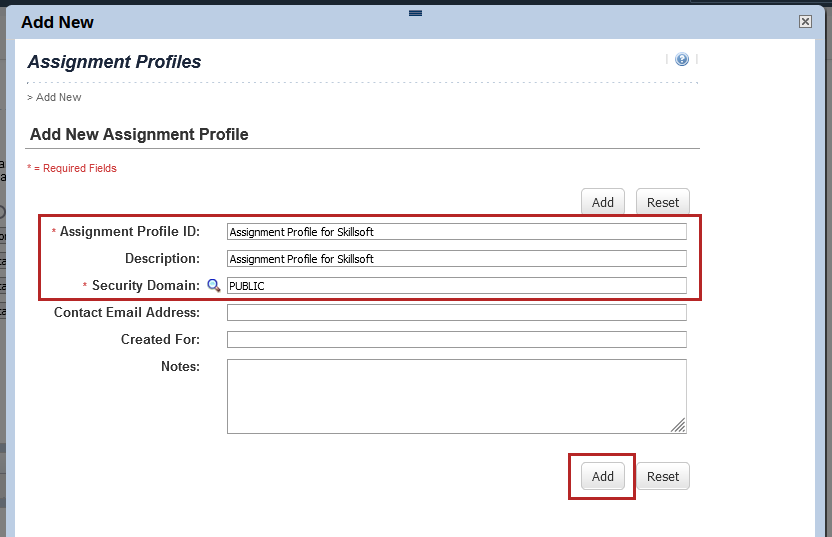
Task: Click the drag handle atop the dialog
Action: 416,13
